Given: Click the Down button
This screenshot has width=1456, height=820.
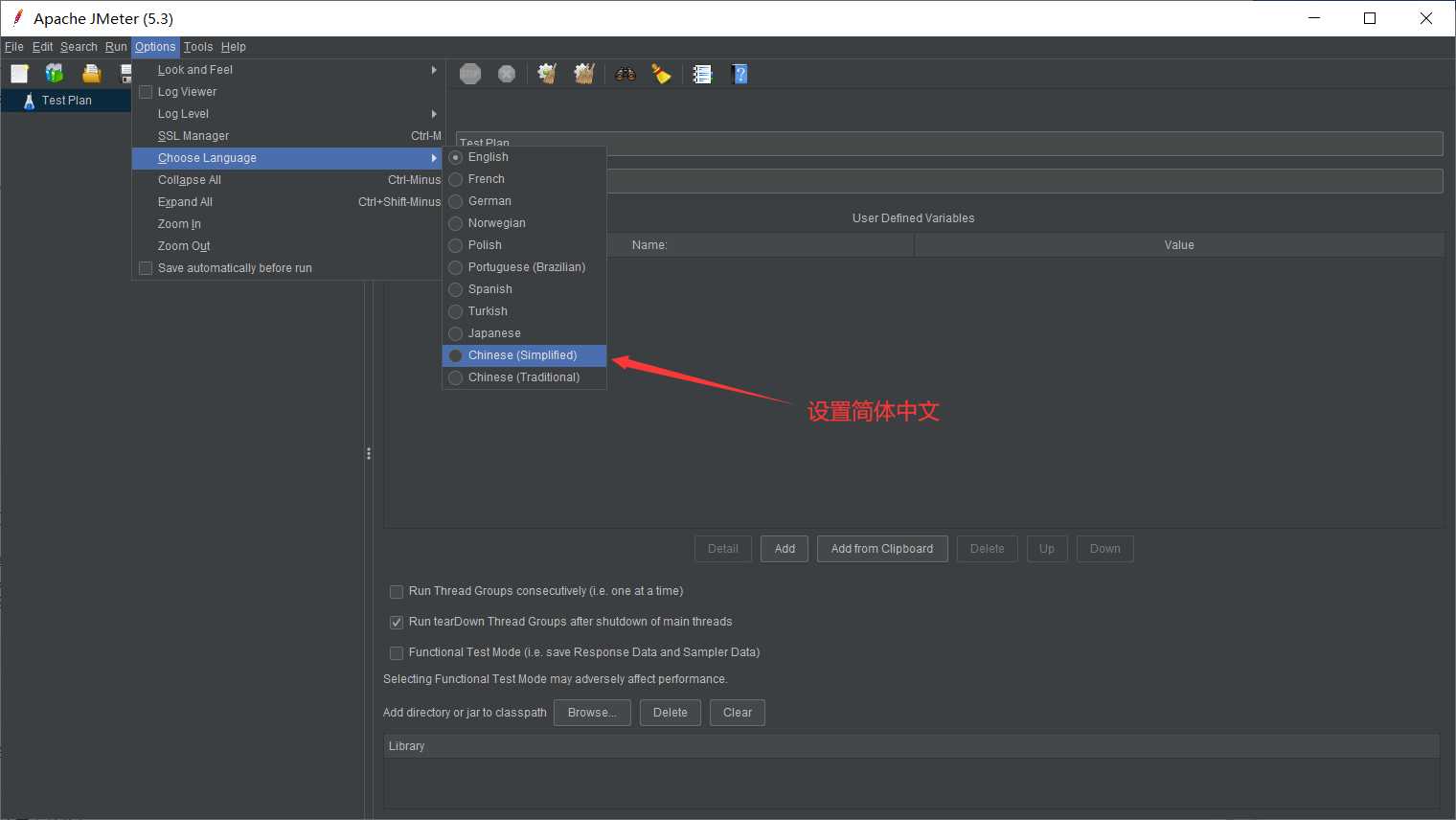Looking at the screenshot, I should [x=1104, y=549].
